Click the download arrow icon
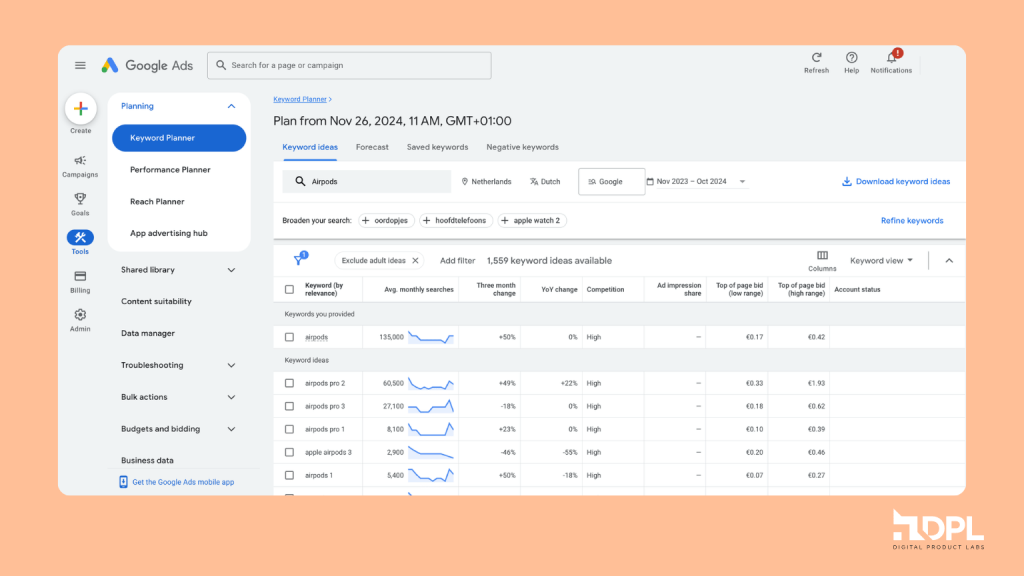The height and width of the screenshot is (576, 1024). (846, 182)
